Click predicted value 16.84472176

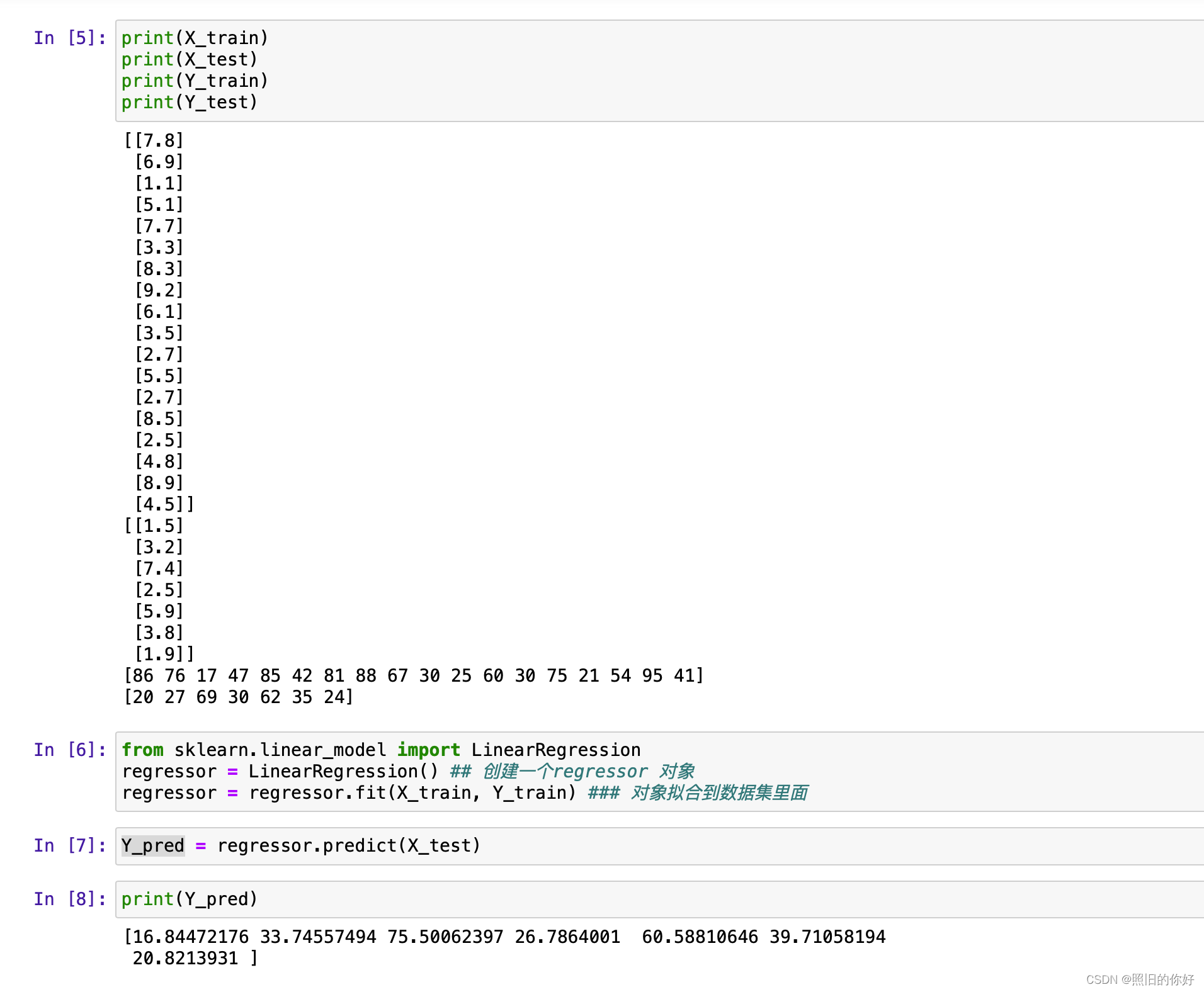click(x=191, y=937)
